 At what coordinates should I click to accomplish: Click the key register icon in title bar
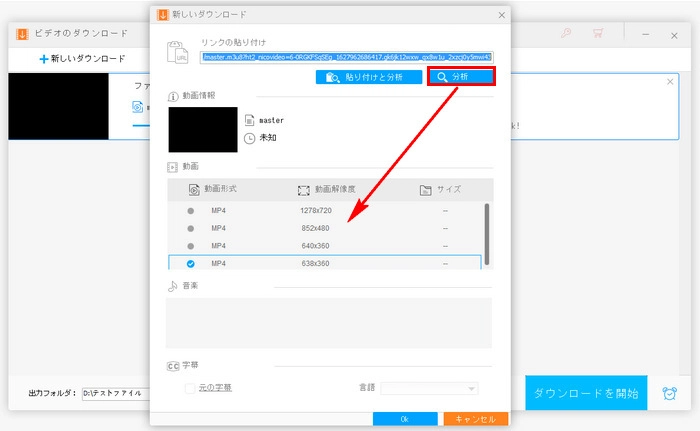[565, 32]
